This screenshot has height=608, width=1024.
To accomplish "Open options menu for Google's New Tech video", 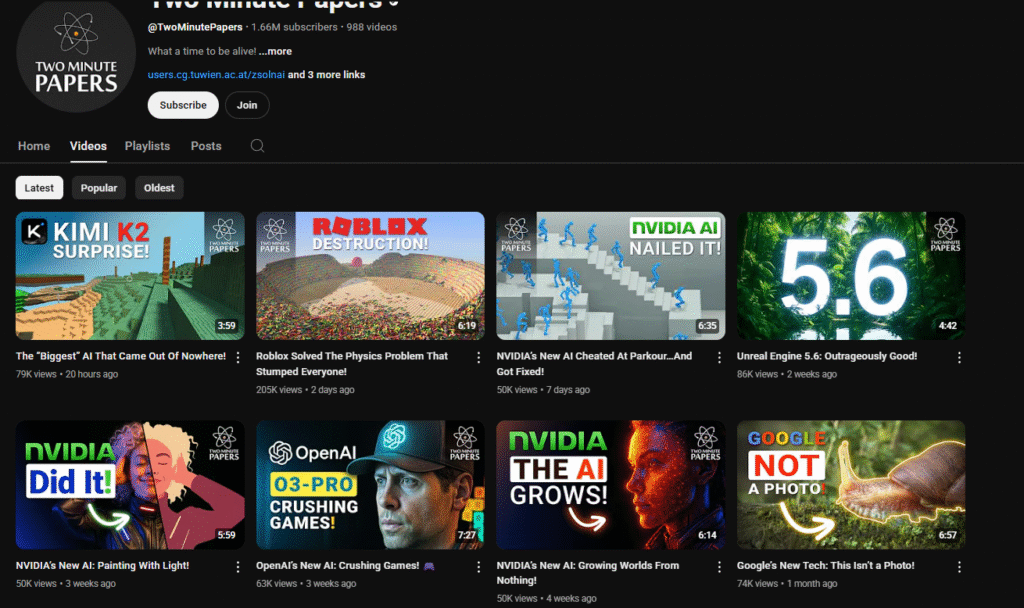I will click(x=959, y=567).
